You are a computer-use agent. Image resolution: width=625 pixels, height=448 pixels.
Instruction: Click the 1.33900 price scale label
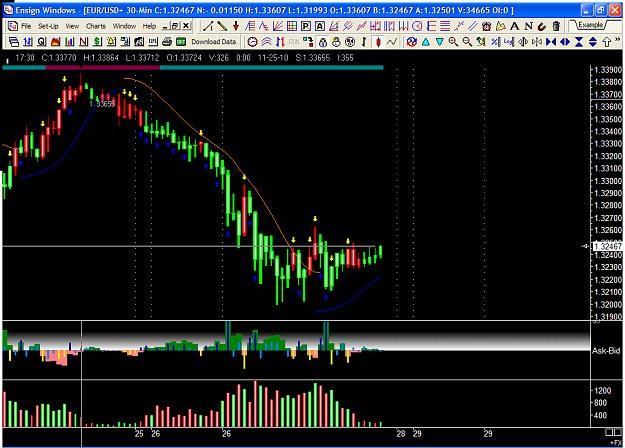608,70
